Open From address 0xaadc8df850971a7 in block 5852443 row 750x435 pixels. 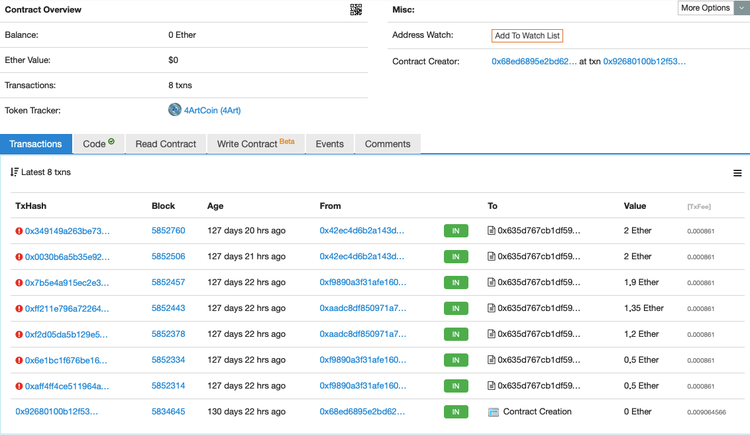pyautogui.click(x=363, y=308)
